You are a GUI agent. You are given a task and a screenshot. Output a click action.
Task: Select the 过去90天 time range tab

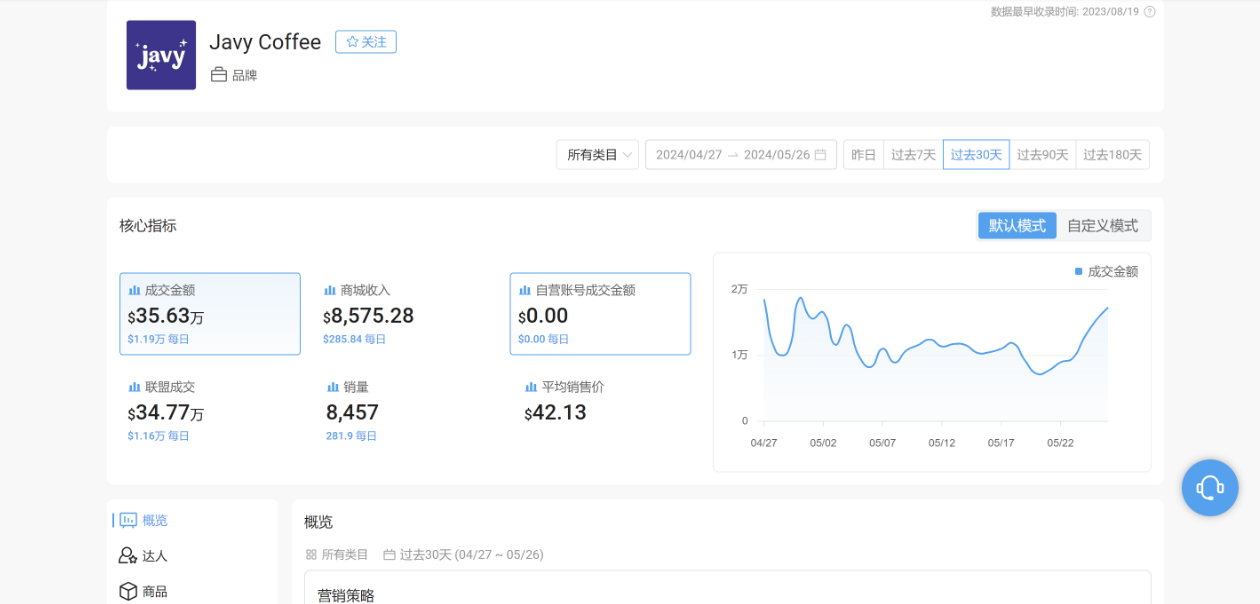click(x=1042, y=155)
